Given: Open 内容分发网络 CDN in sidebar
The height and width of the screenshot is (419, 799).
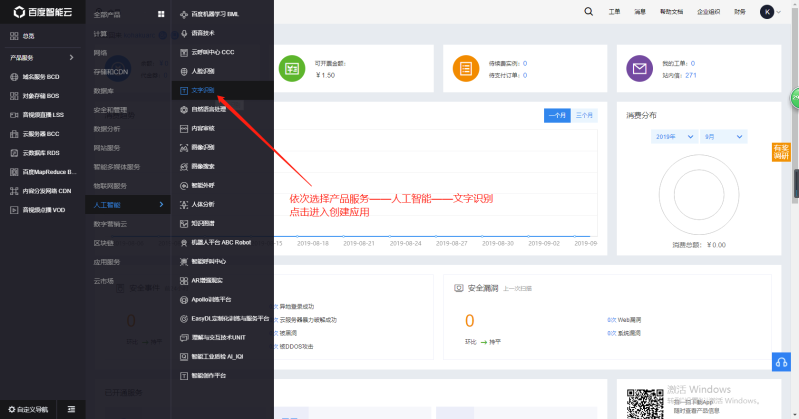Looking at the screenshot, I should click(x=42, y=191).
